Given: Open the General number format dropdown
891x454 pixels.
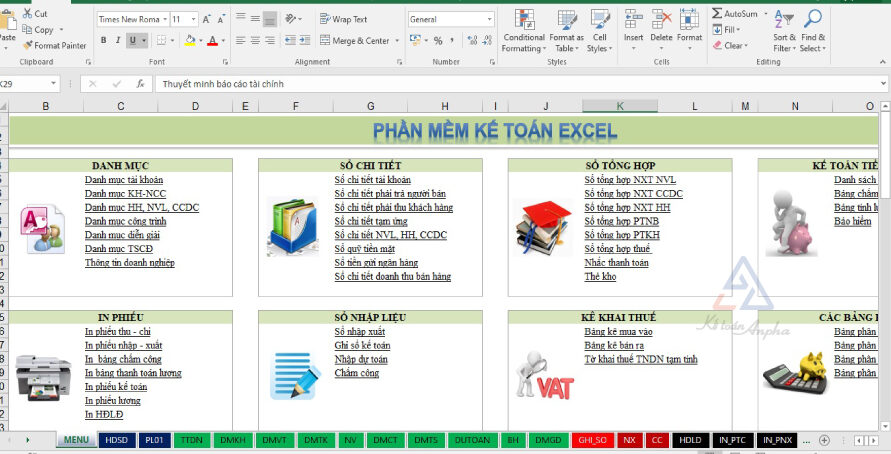Looking at the screenshot, I should click(x=488, y=19).
